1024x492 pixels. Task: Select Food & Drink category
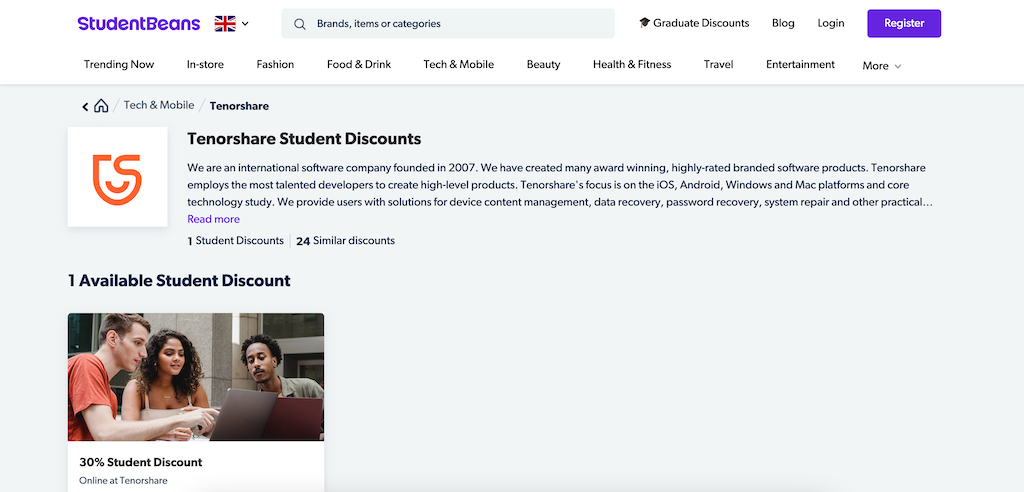tap(358, 65)
